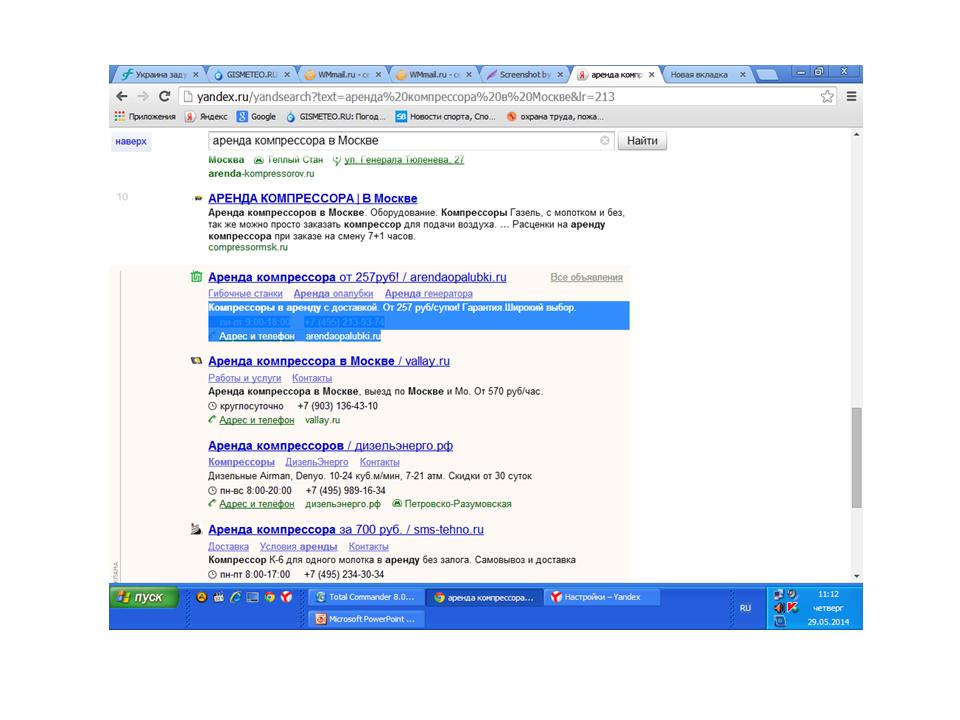Launch Yandex browser from quick launch
The image size is (960, 720).
tap(287, 597)
